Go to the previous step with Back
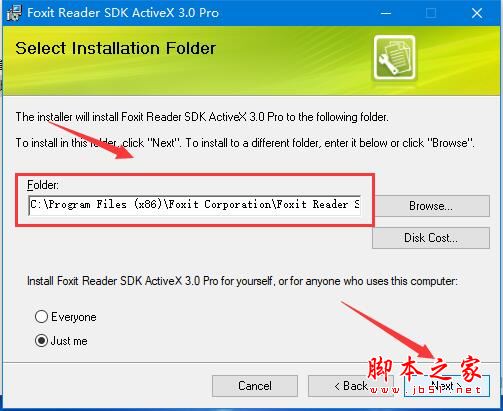 [x=351, y=386]
